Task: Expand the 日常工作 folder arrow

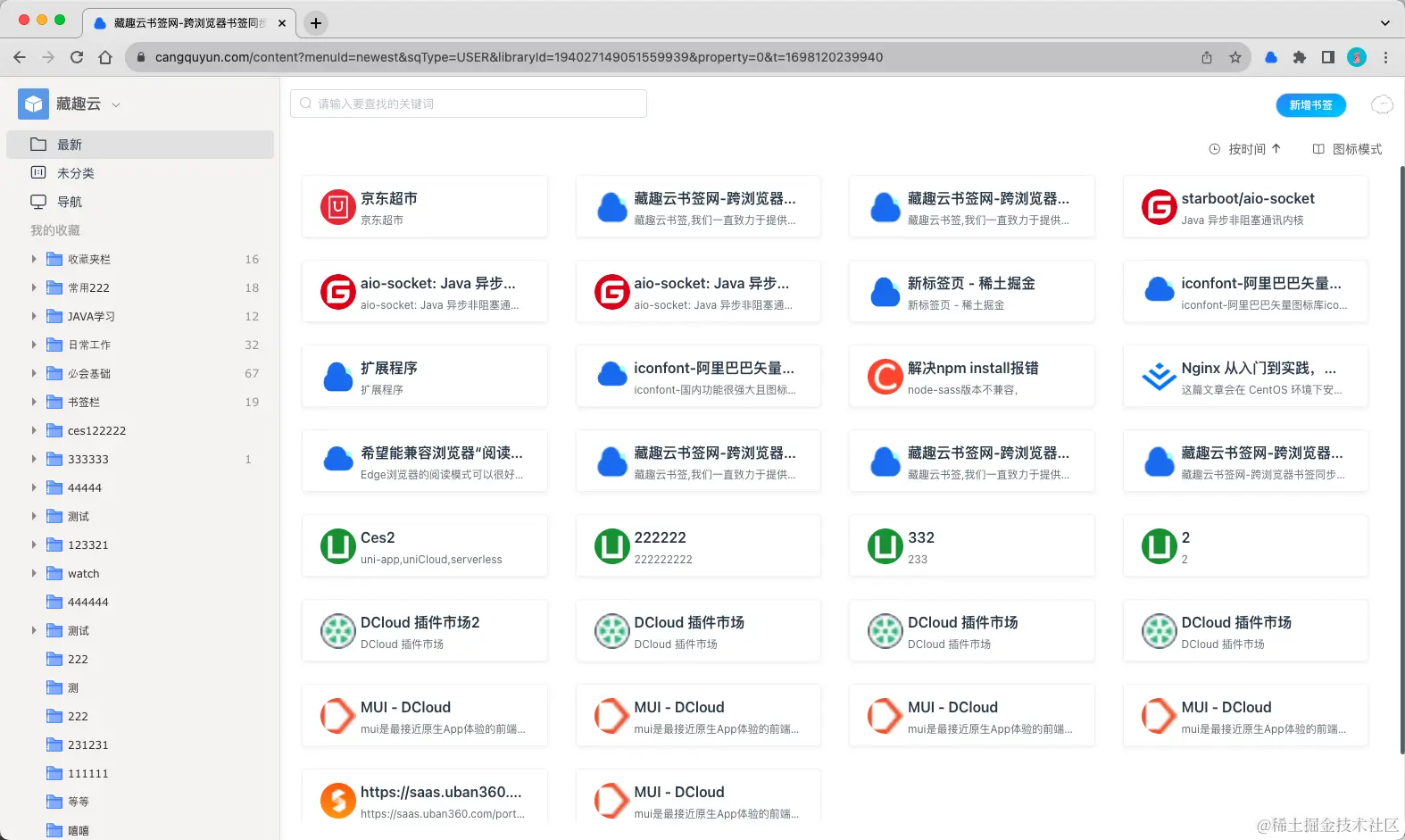Action: (34, 345)
